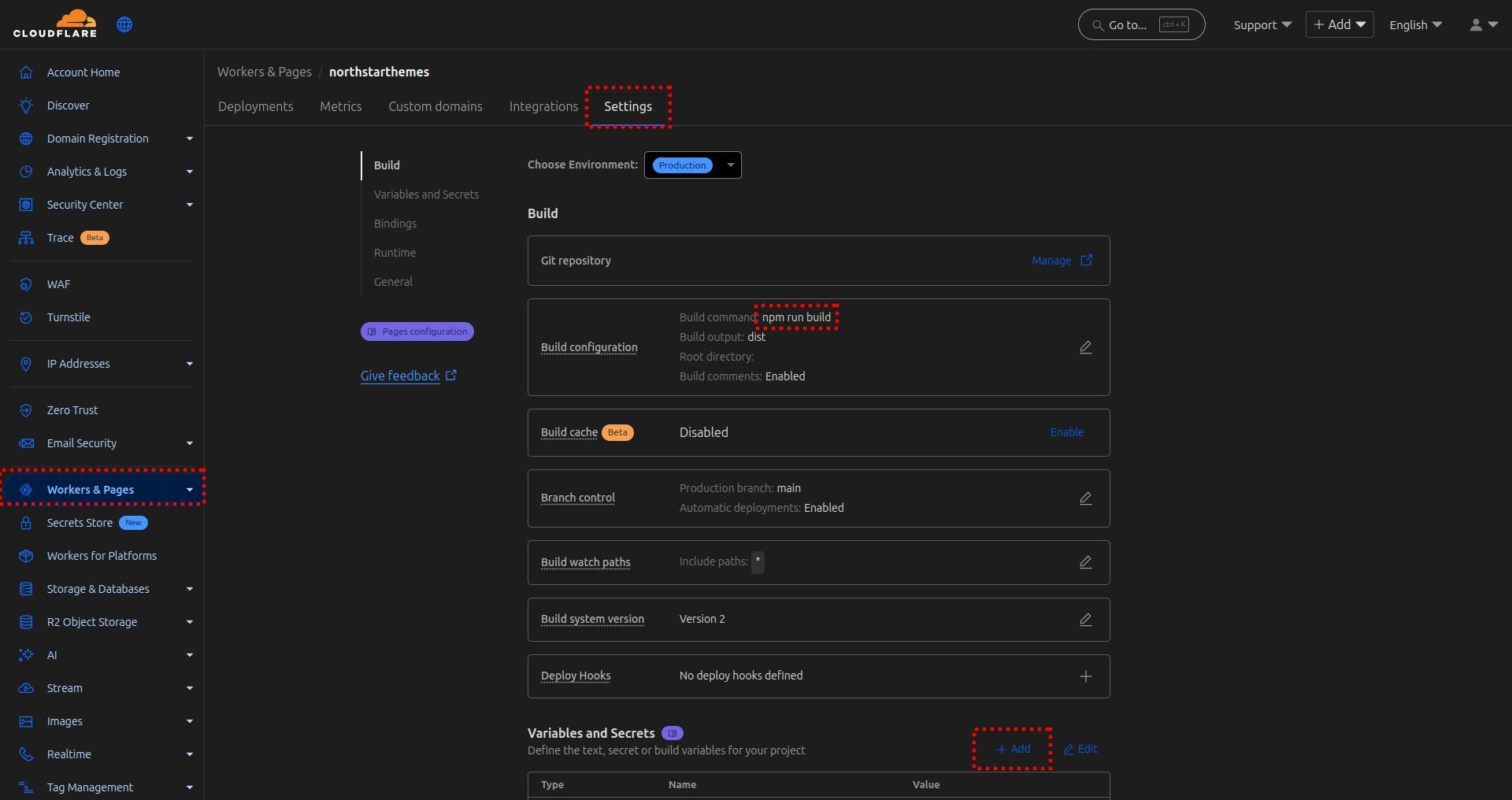Jump to General settings section
Viewport: 1512px width, 800px height.
(x=393, y=282)
